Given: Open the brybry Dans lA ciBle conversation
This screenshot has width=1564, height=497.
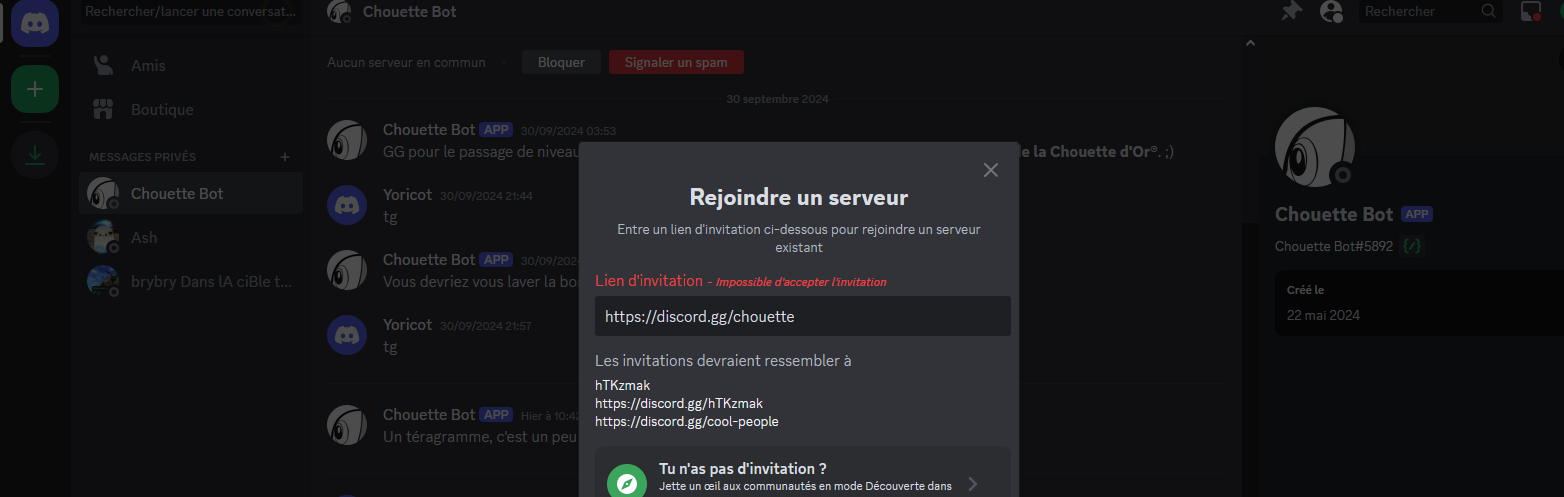Looking at the screenshot, I should click(190, 281).
